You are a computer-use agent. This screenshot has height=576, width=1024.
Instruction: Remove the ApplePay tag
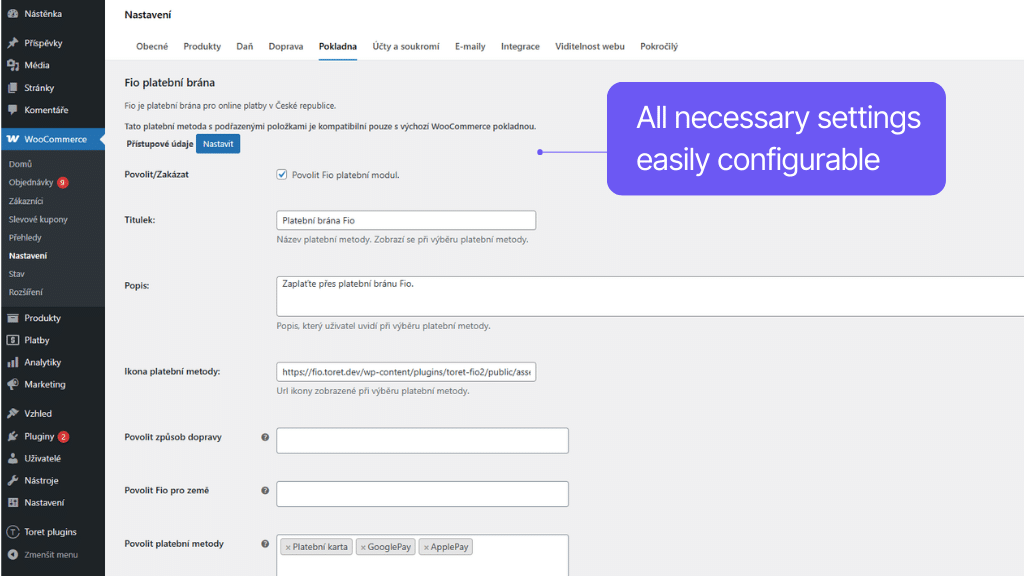tap(426, 547)
